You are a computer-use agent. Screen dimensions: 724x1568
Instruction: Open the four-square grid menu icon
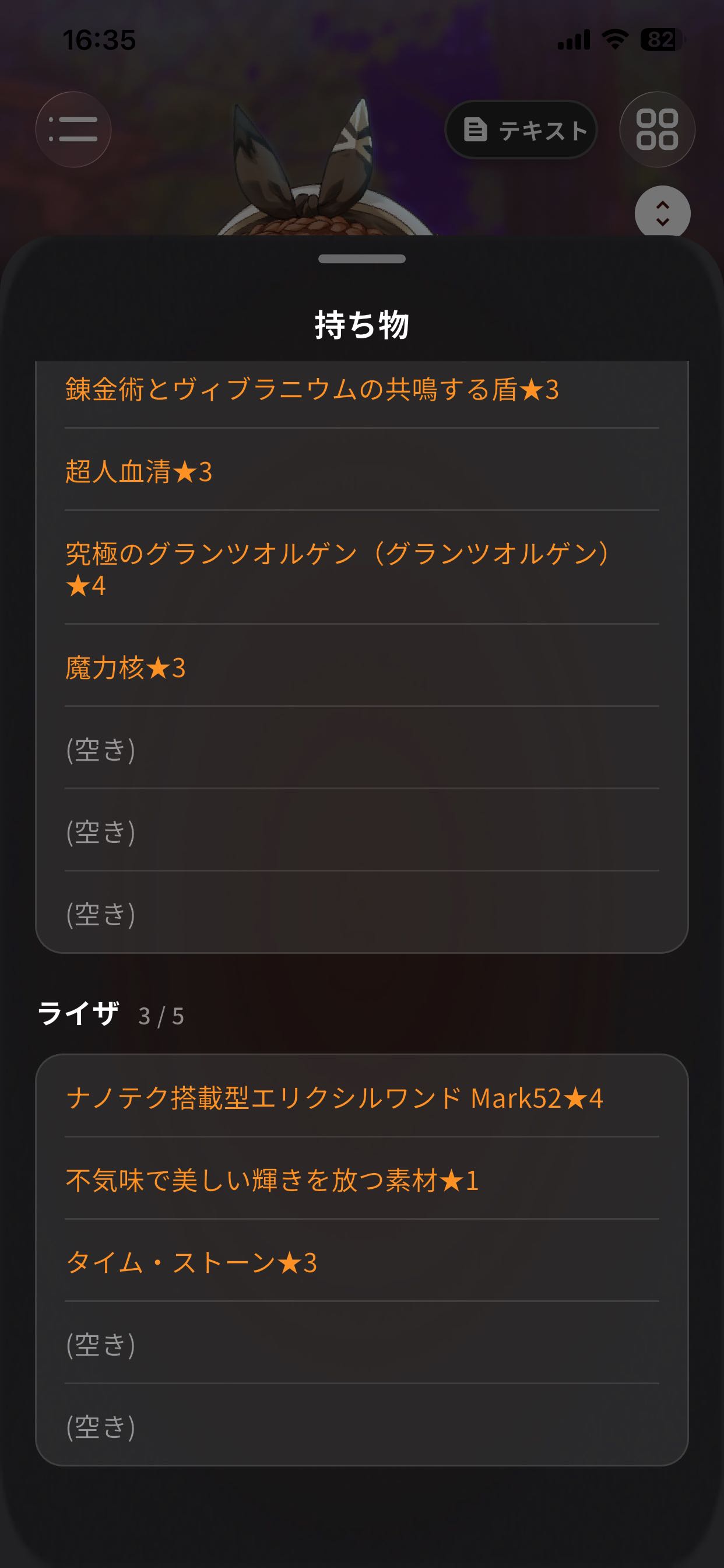pyautogui.click(x=657, y=129)
